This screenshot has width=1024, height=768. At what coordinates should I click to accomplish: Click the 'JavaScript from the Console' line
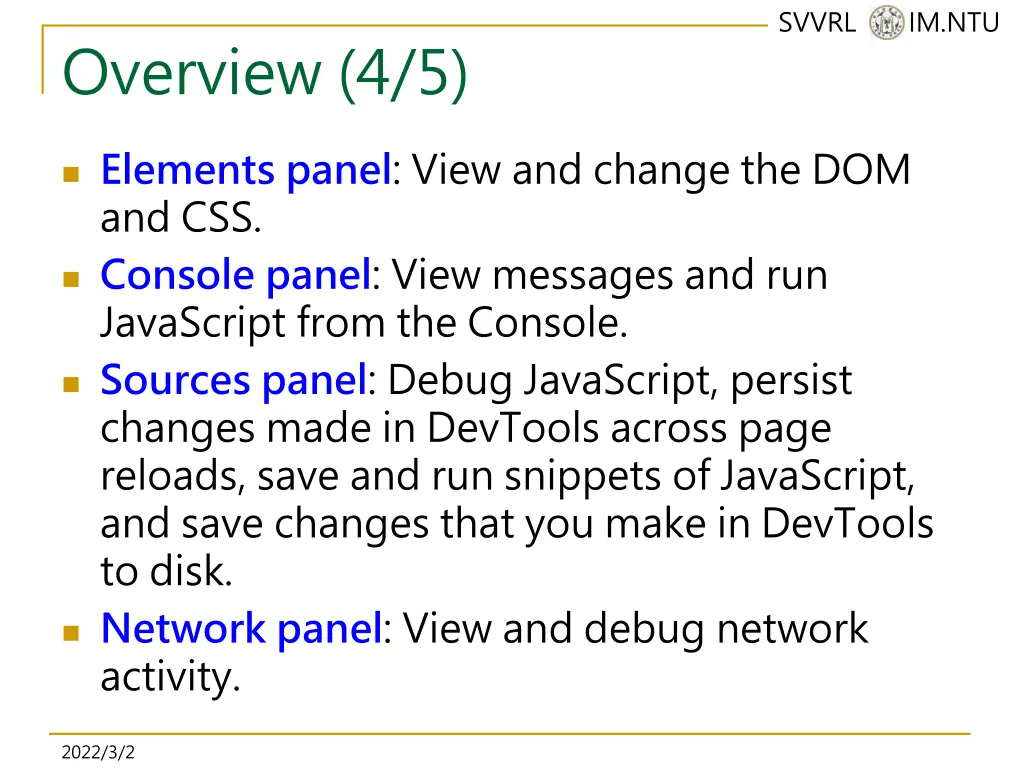tap(364, 323)
